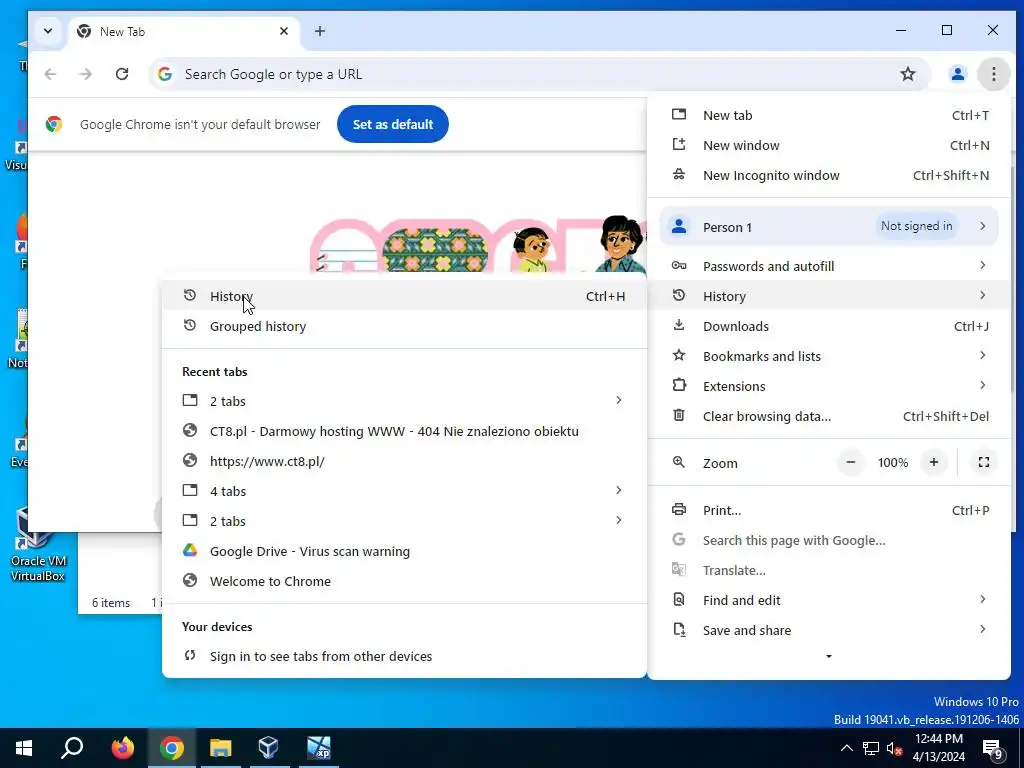Expand the first 2 tabs recent entry
This screenshot has width=1024, height=768.
(404, 401)
